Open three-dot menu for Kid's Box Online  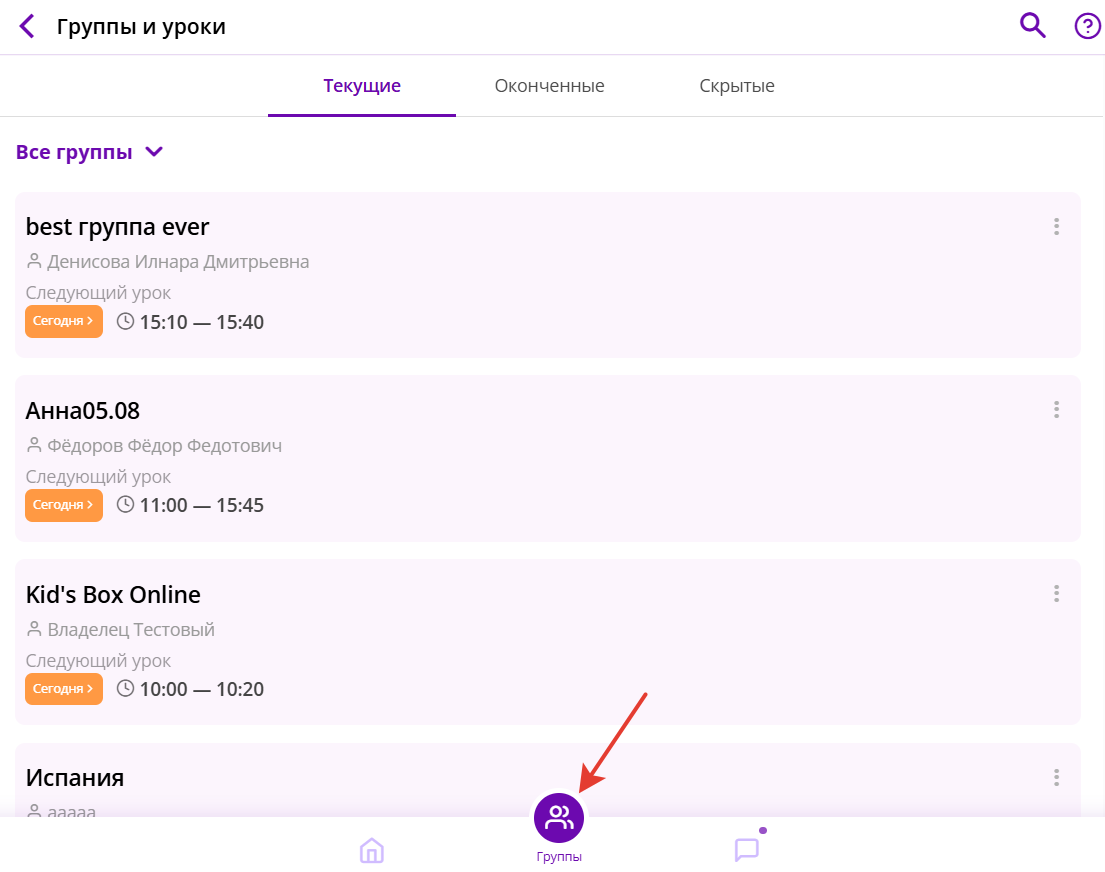pos(1056,594)
